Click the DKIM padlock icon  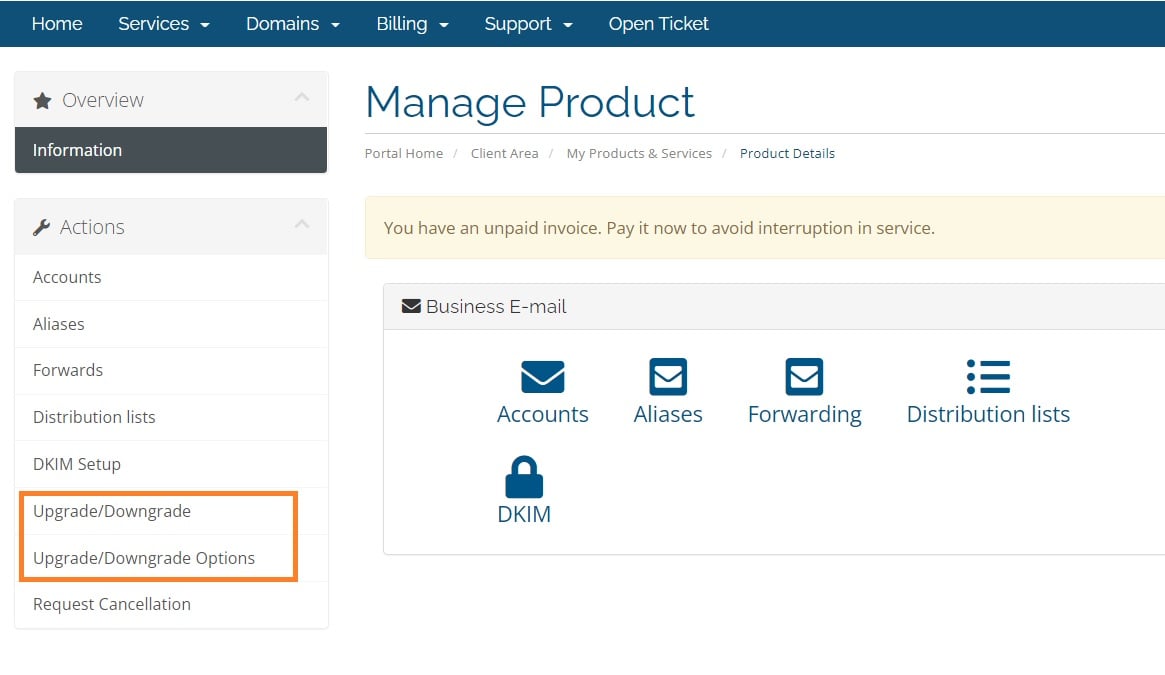tap(524, 477)
